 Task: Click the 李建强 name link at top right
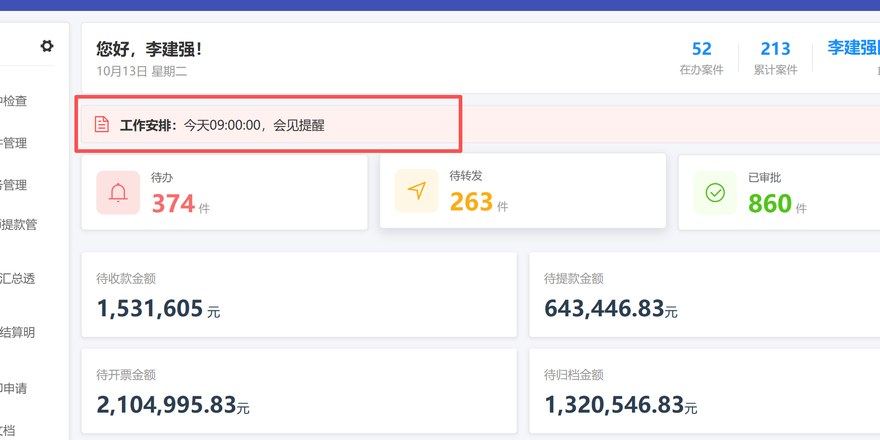click(x=854, y=48)
